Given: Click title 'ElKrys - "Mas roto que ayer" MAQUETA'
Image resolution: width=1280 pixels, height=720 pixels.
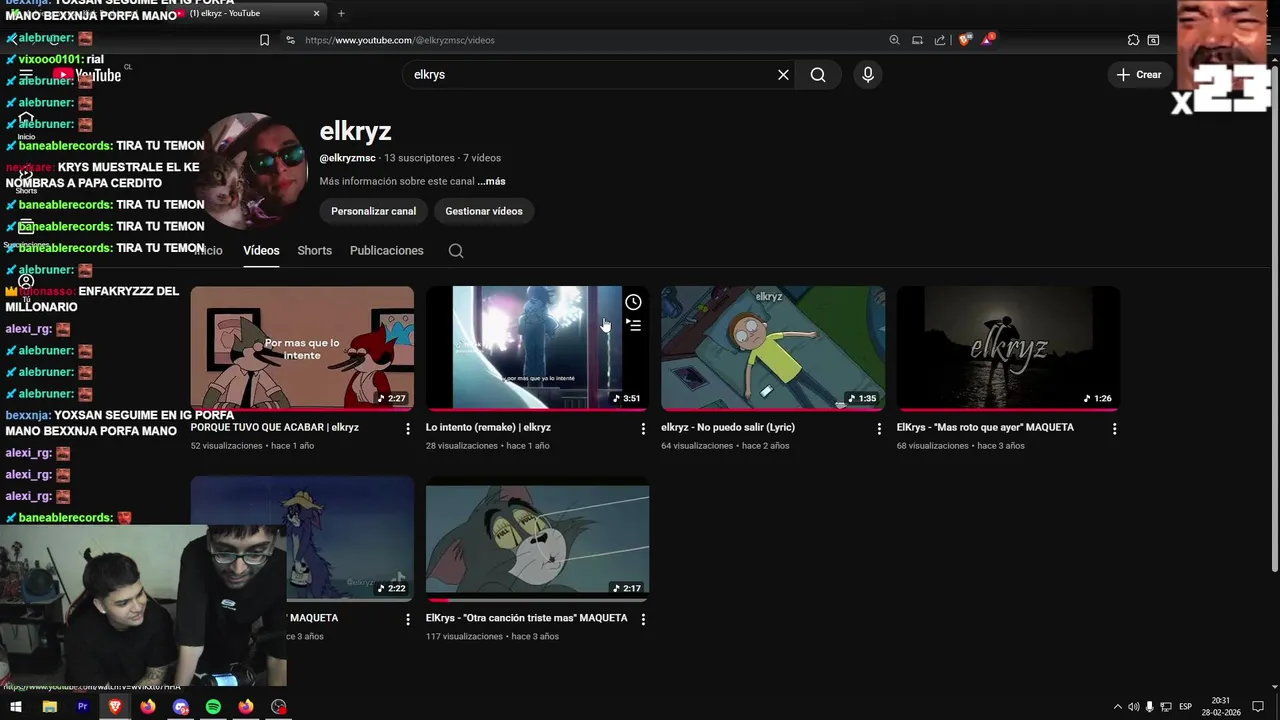Looking at the screenshot, I should point(985,427).
